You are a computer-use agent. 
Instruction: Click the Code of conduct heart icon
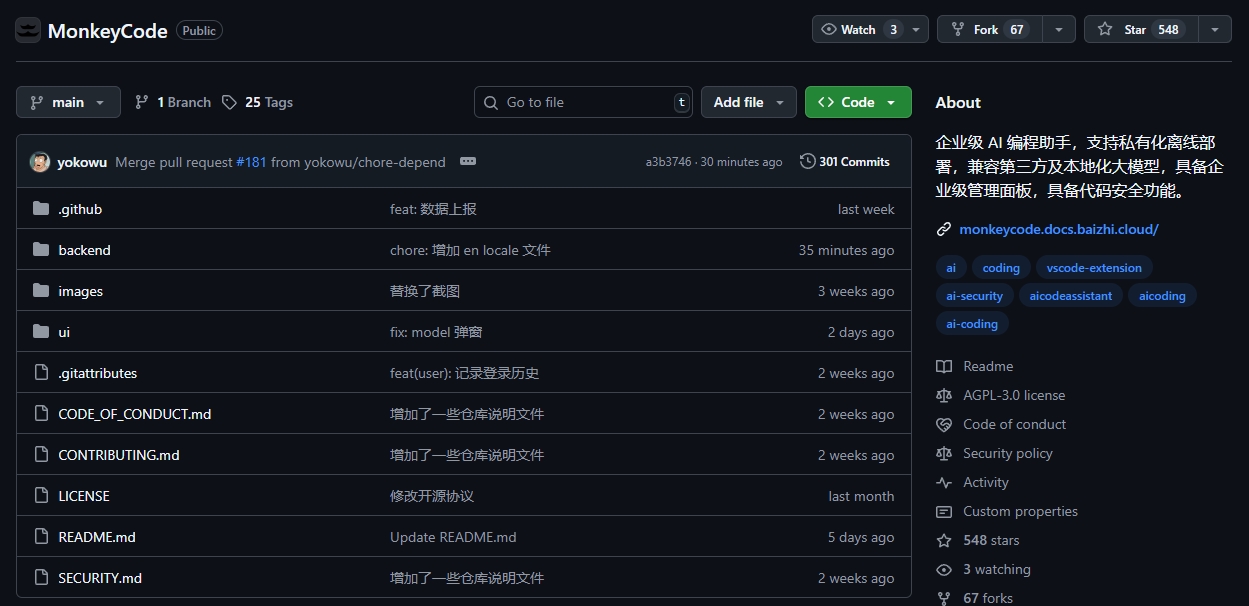[944, 425]
